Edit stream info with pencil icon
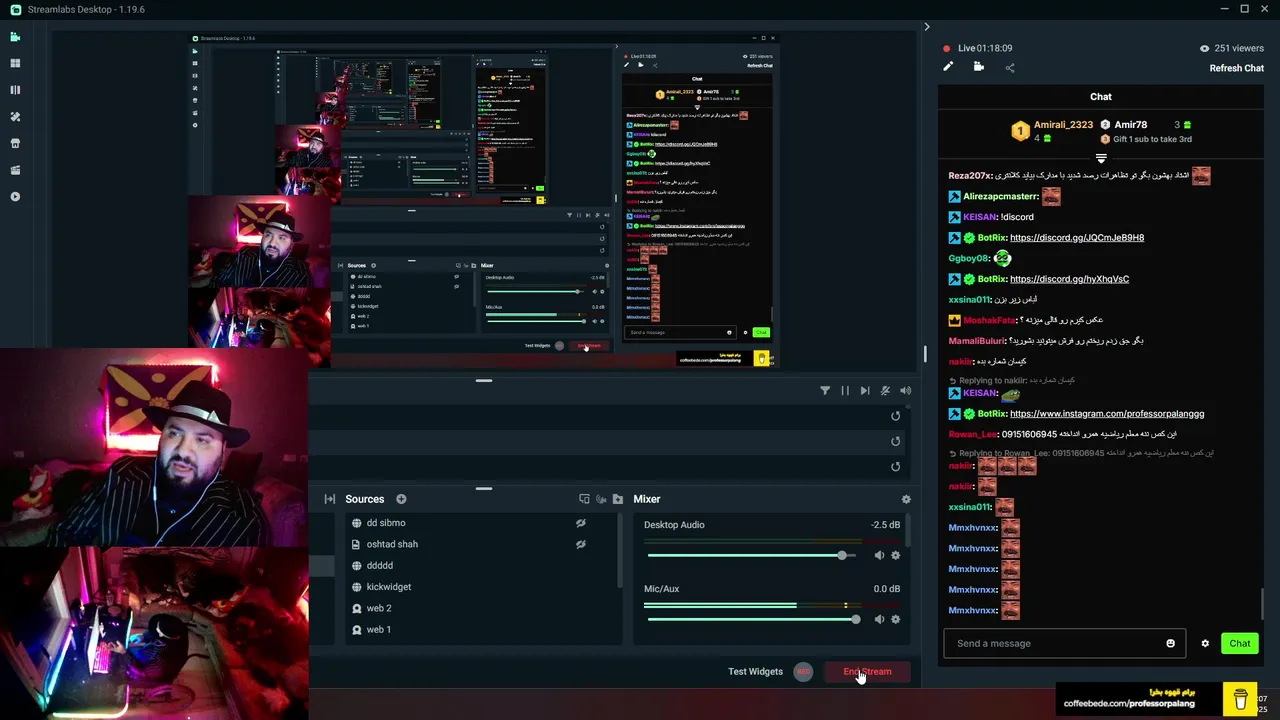 (948, 67)
